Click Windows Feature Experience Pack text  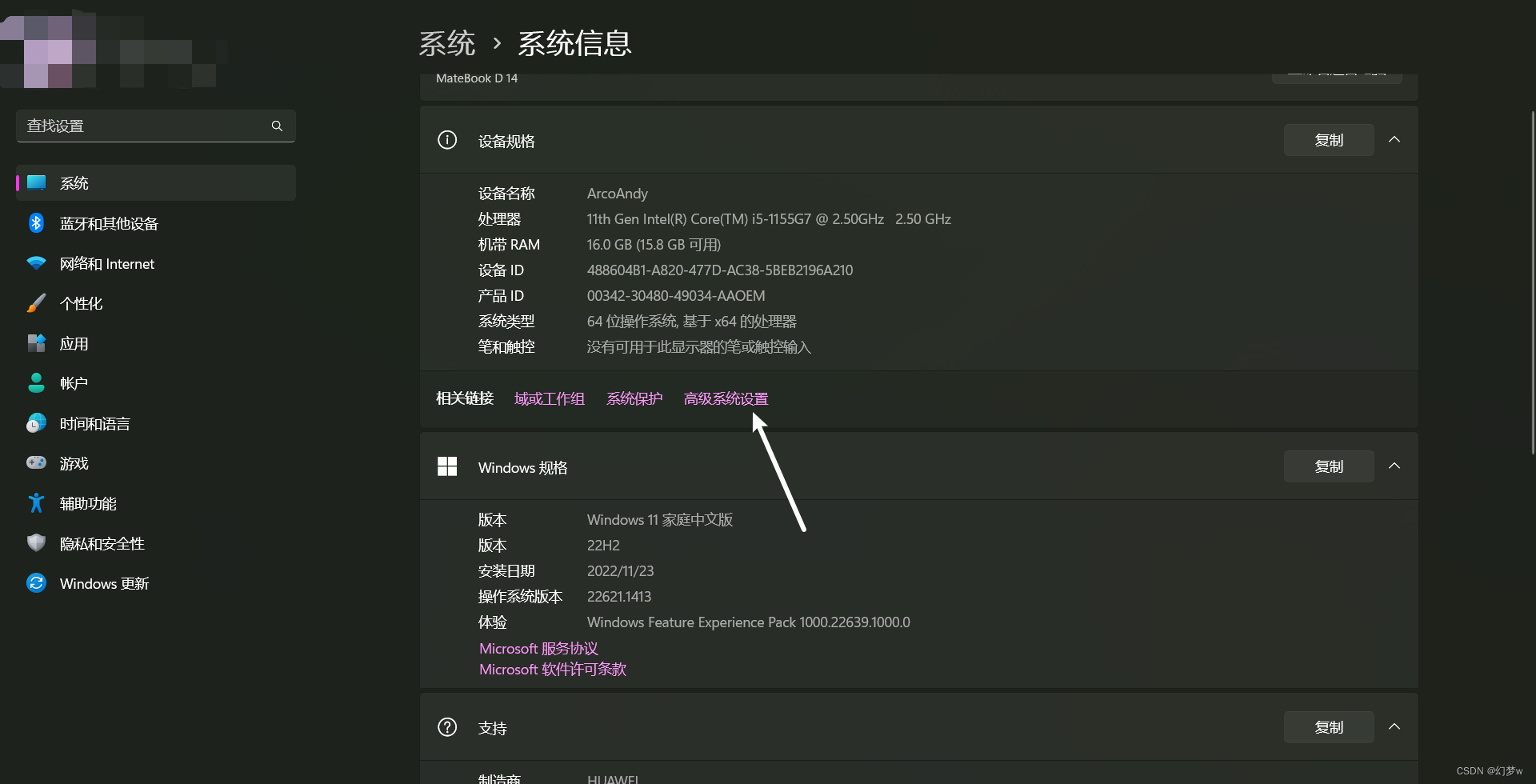(749, 622)
